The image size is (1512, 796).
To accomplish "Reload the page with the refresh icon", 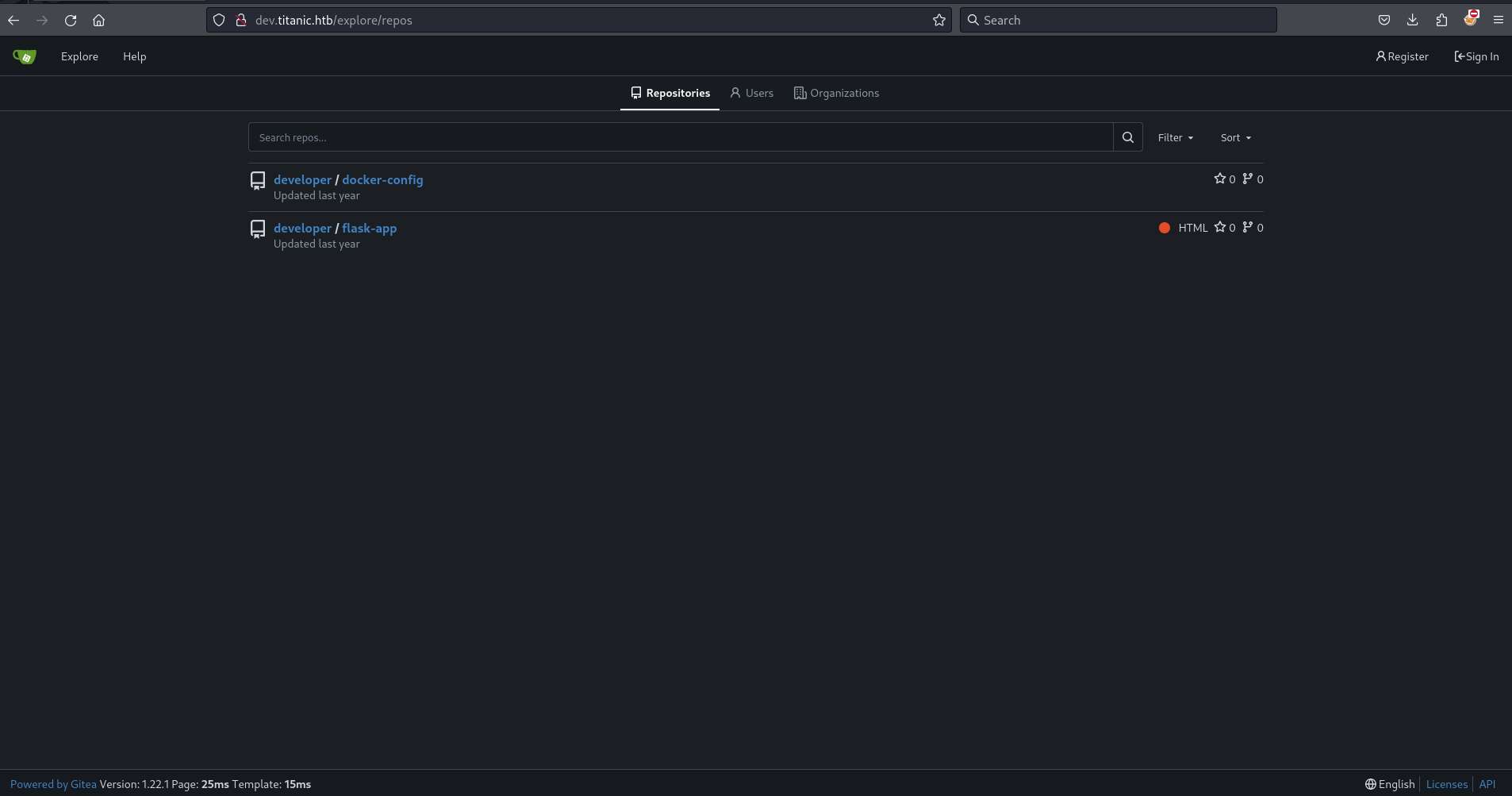I will [71, 21].
